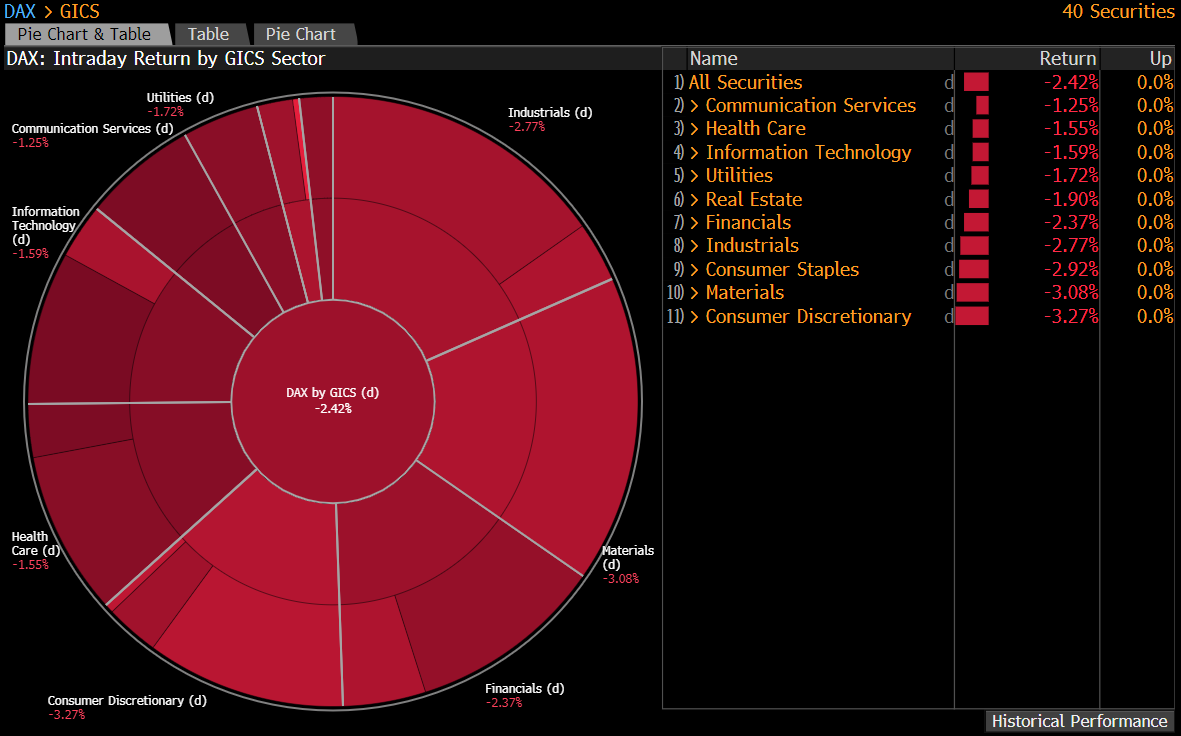Select the Financials label on the chart

(x=524, y=689)
